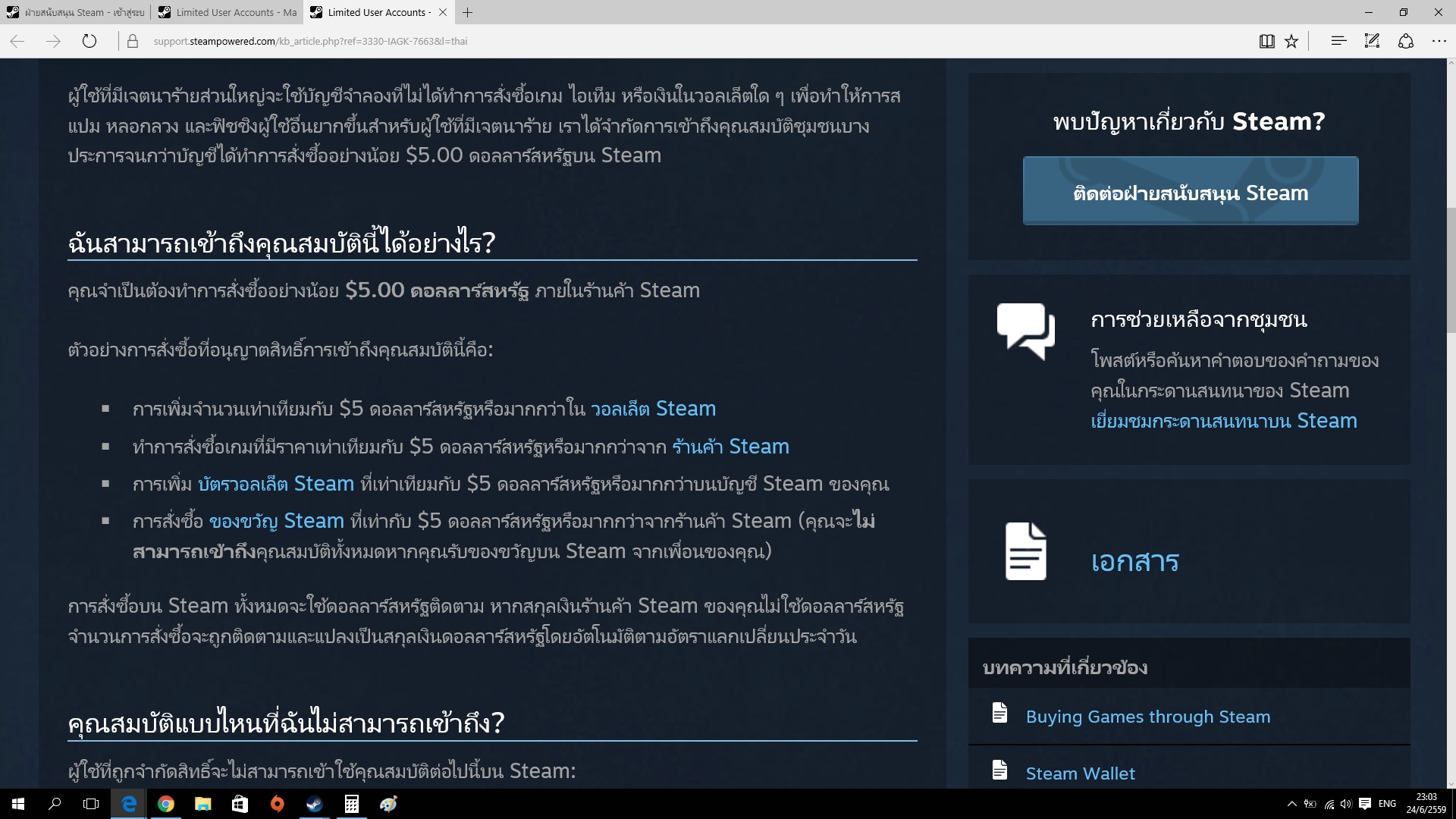Open Edge more actions menu
Image resolution: width=1456 pixels, height=819 pixels.
click(x=1439, y=41)
